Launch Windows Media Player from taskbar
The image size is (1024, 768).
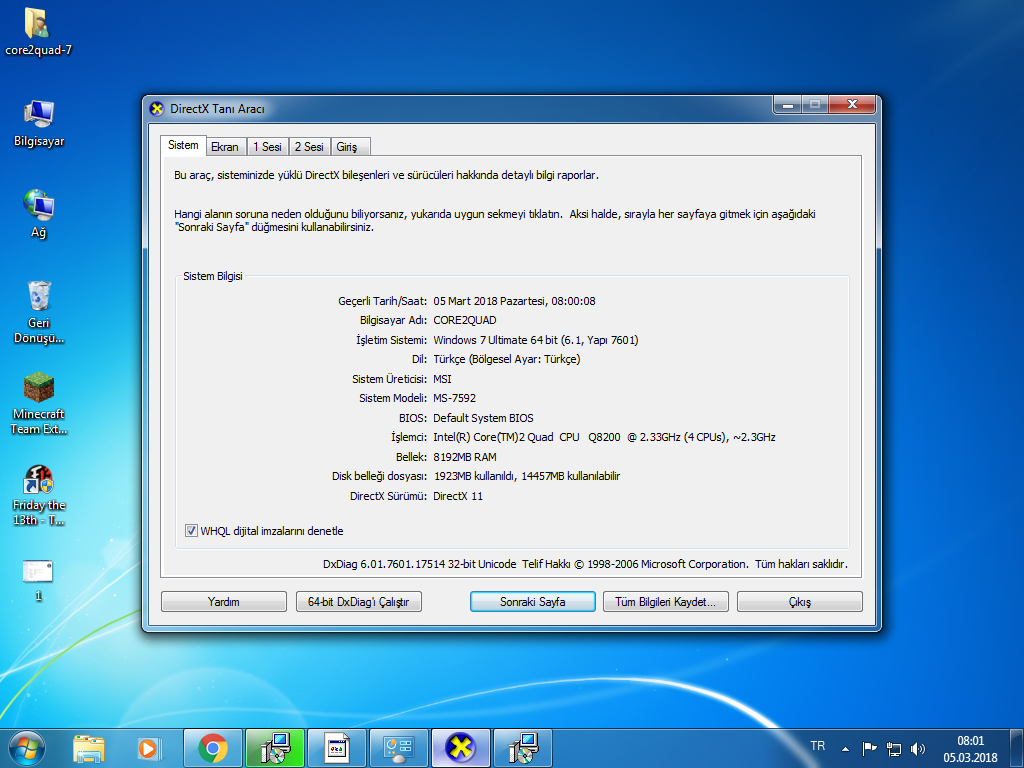pyautogui.click(x=149, y=748)
